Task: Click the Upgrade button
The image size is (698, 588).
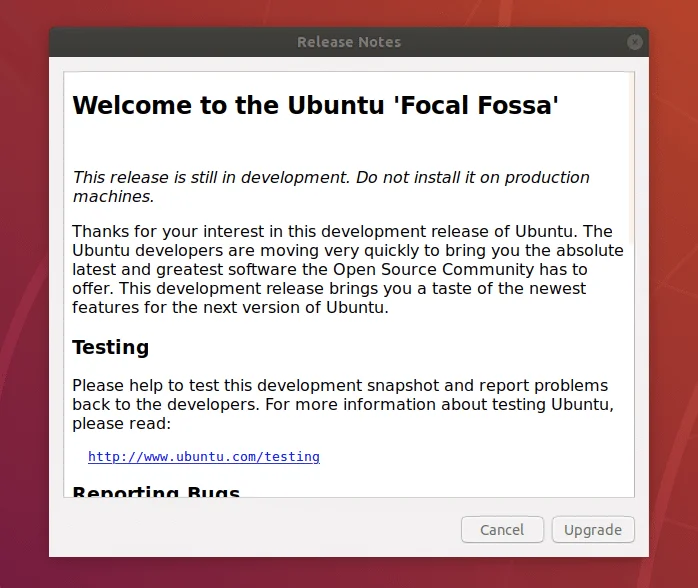Action: (x=592, y=530)
